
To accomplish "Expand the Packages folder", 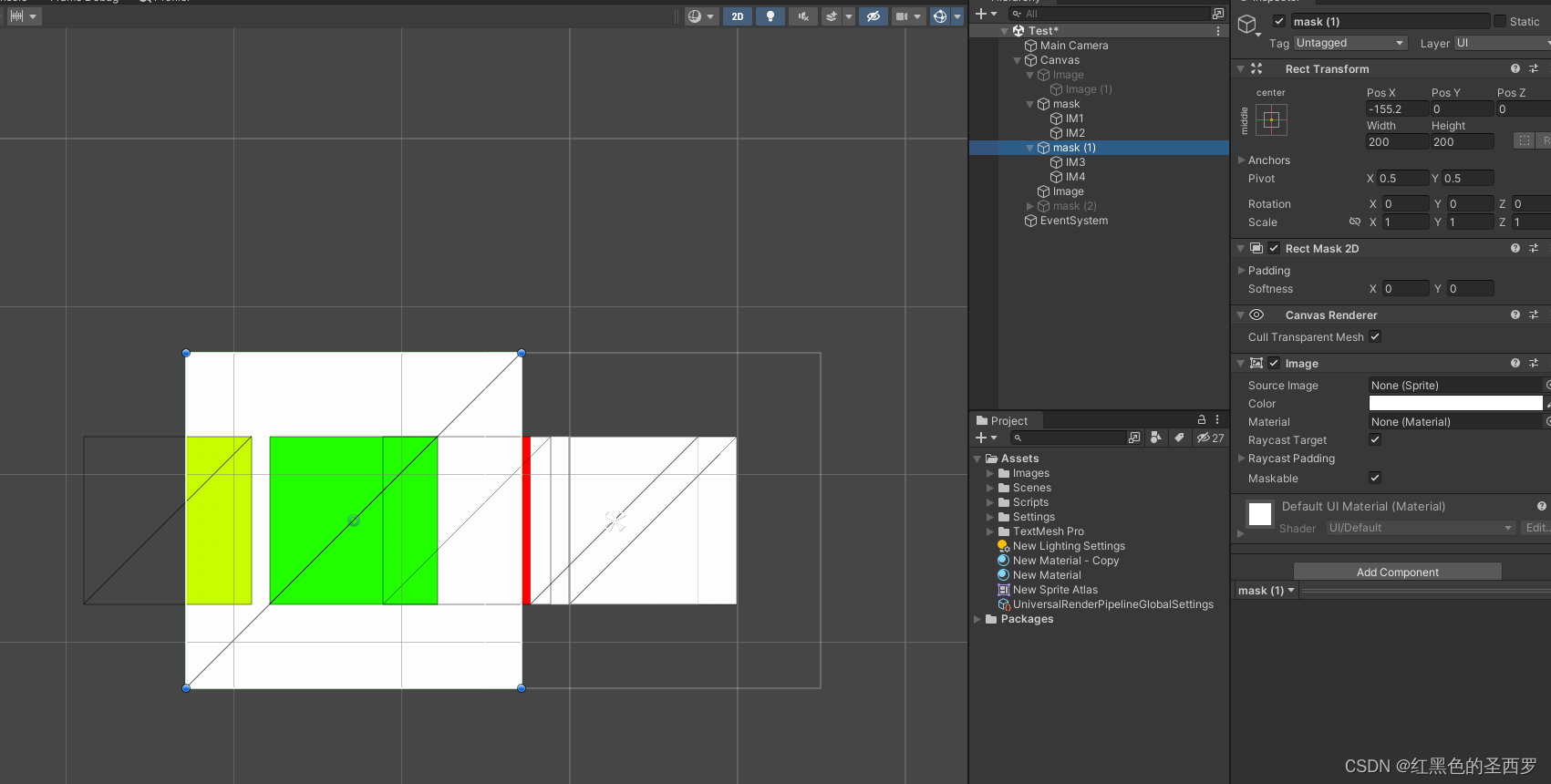I will pyautogui.click(x=977, y=619).
